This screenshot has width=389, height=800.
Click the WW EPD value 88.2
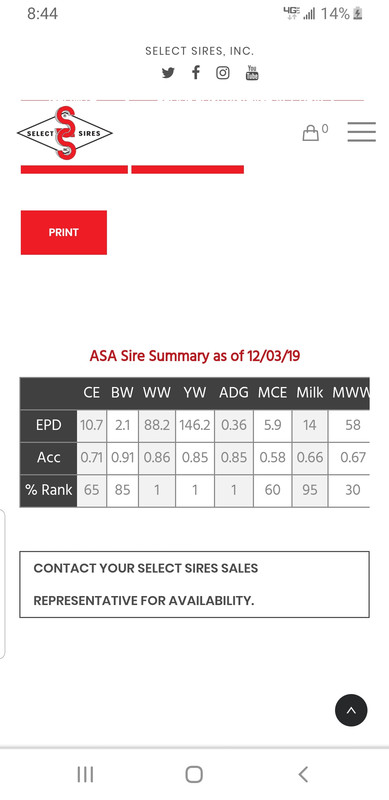click(x=157, y=425)
